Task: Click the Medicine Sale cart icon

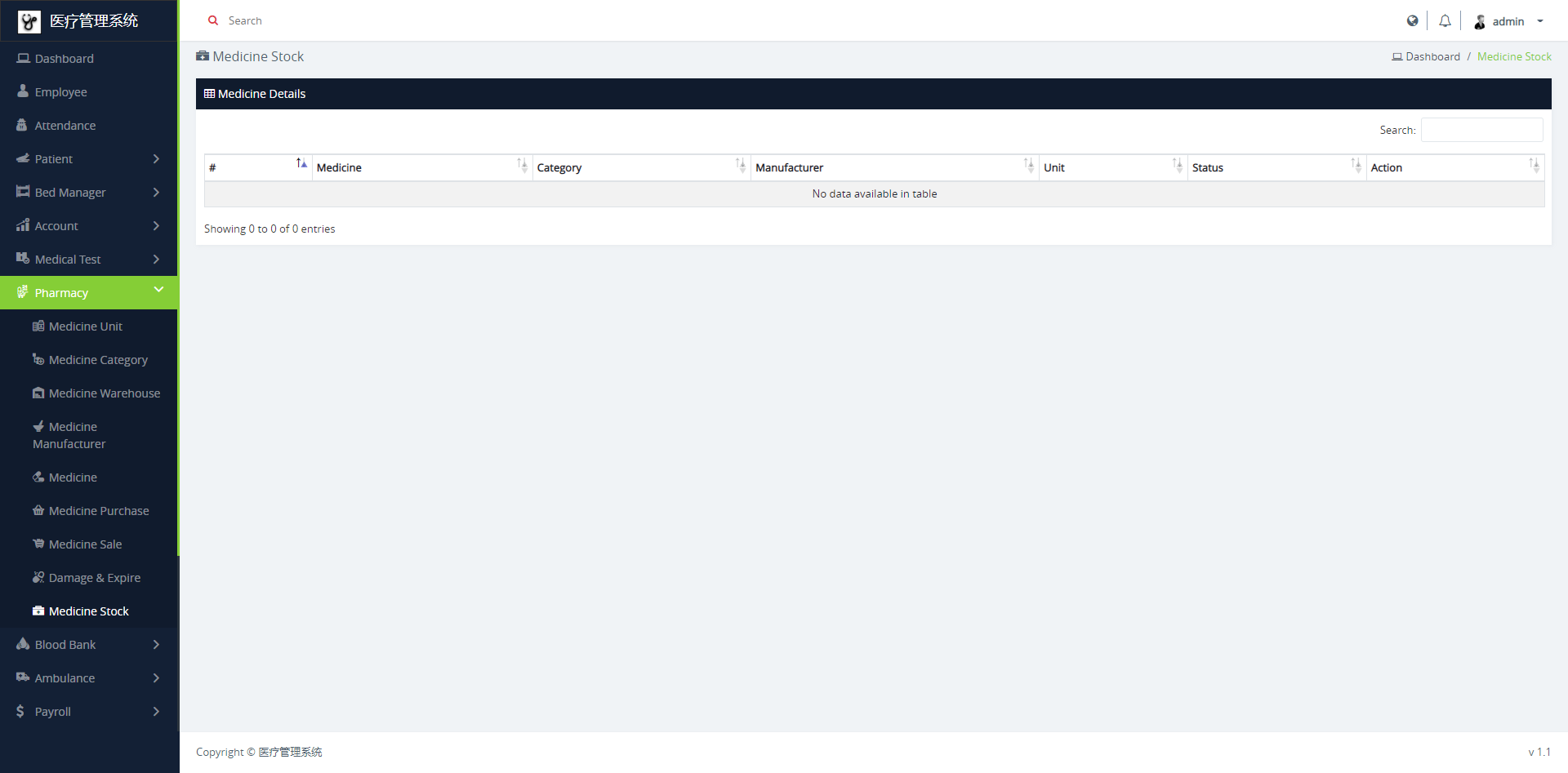Action: [38, 544]
